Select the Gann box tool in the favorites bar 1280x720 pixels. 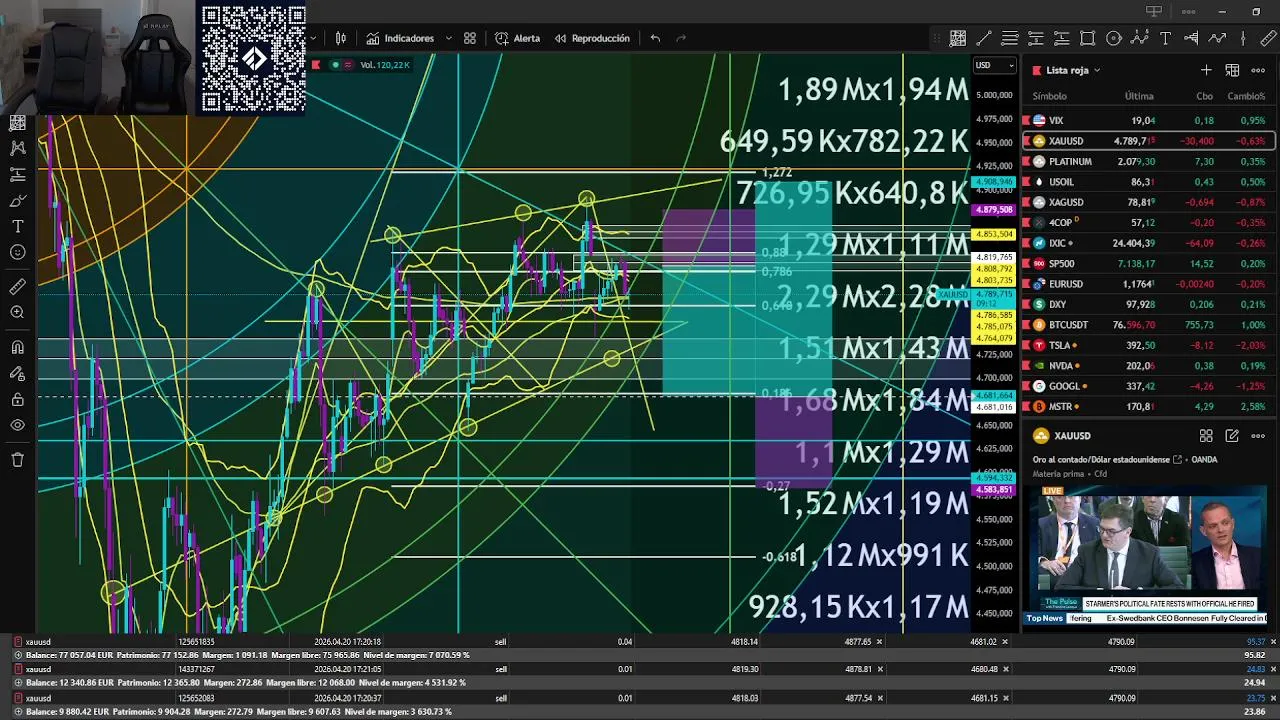pos(958,38)
